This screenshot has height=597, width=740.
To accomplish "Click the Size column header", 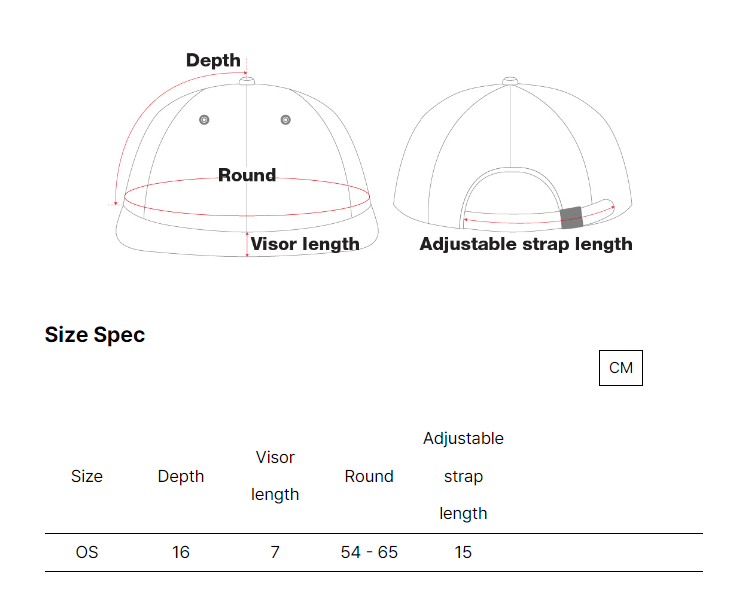I will coord(87,476).
